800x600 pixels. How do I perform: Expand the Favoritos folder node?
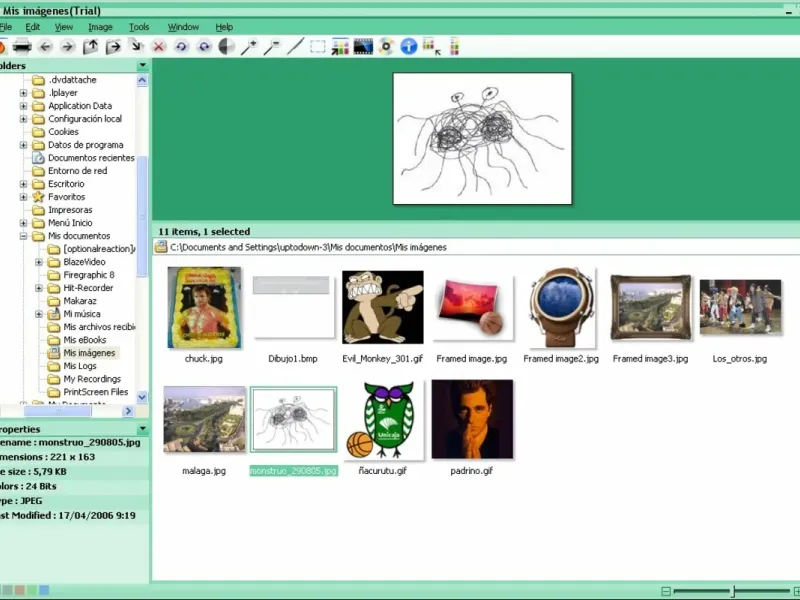(x=23, y=197)
